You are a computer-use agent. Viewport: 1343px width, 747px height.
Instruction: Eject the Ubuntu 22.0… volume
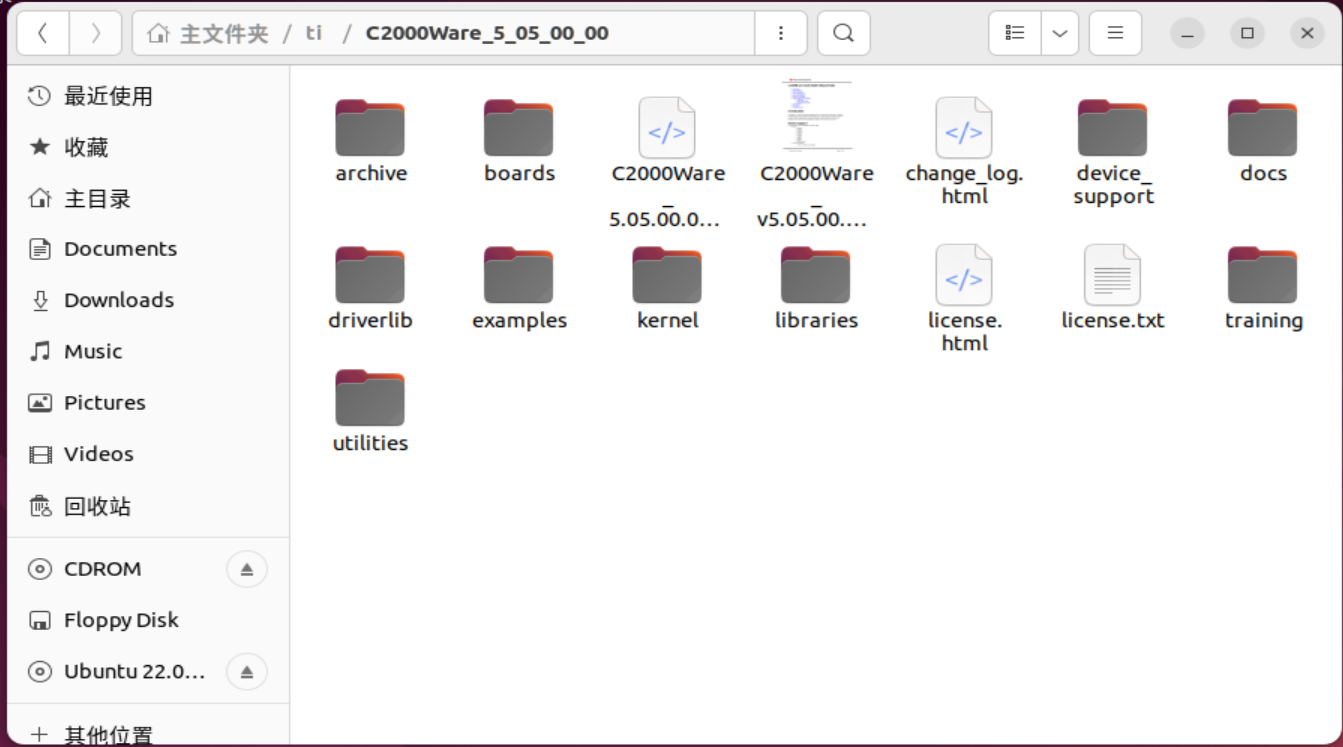[247, 671]
